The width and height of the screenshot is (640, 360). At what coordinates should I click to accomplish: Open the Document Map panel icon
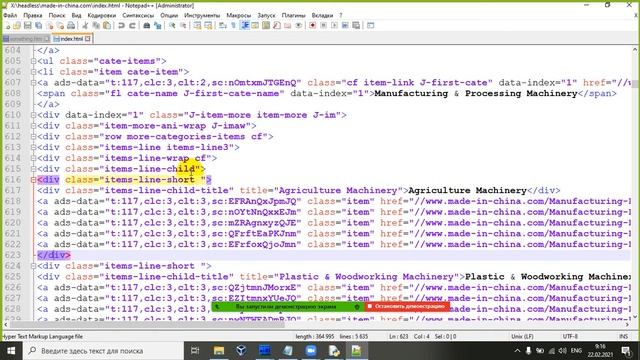tap(266, 25)
